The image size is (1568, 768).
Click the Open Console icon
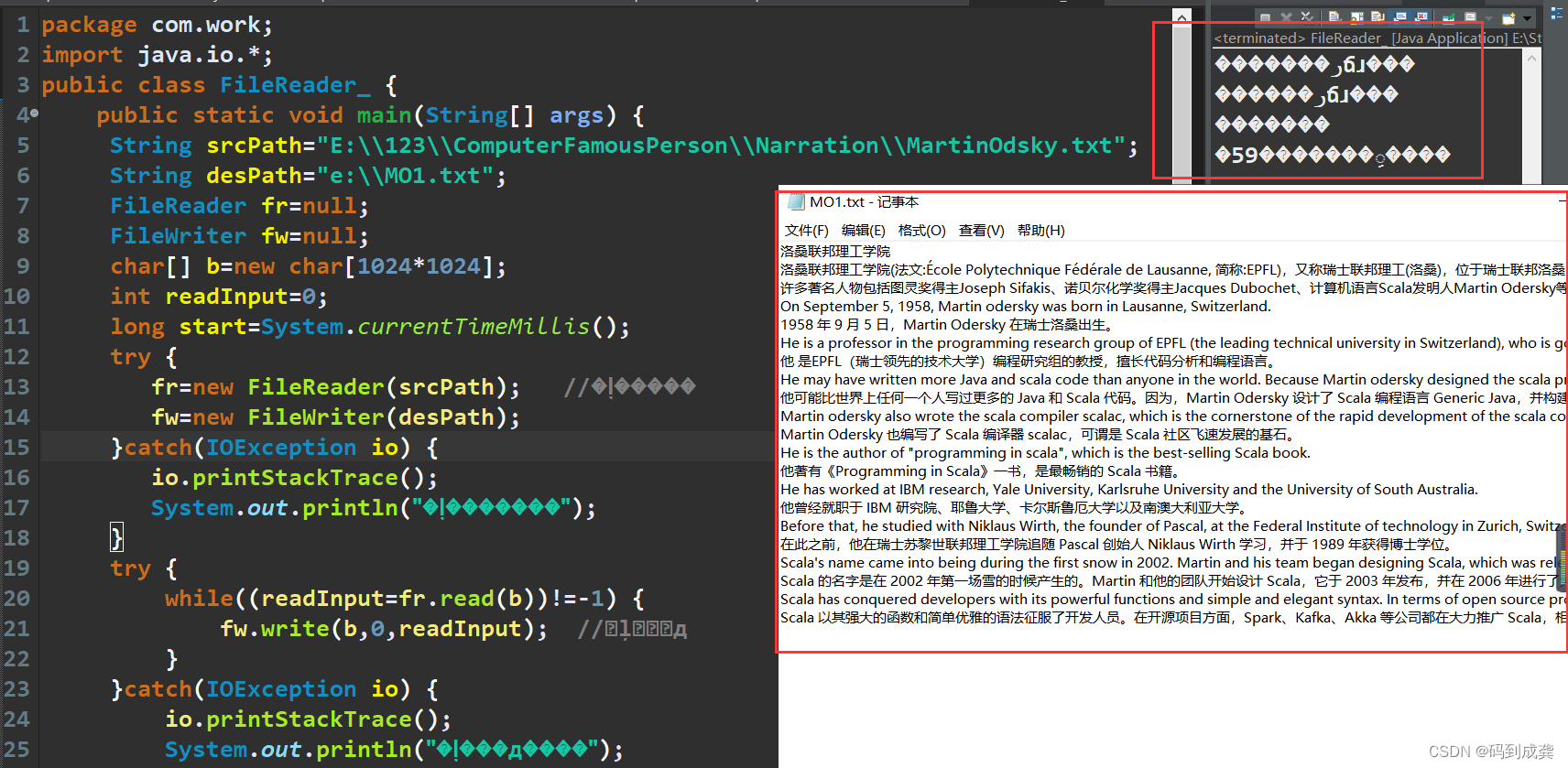point(1508,17)
